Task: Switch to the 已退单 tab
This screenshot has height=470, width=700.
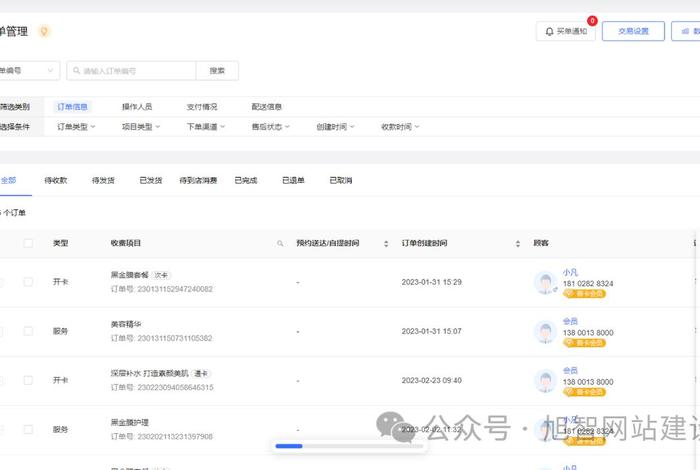Action: (x=293, y=180)
